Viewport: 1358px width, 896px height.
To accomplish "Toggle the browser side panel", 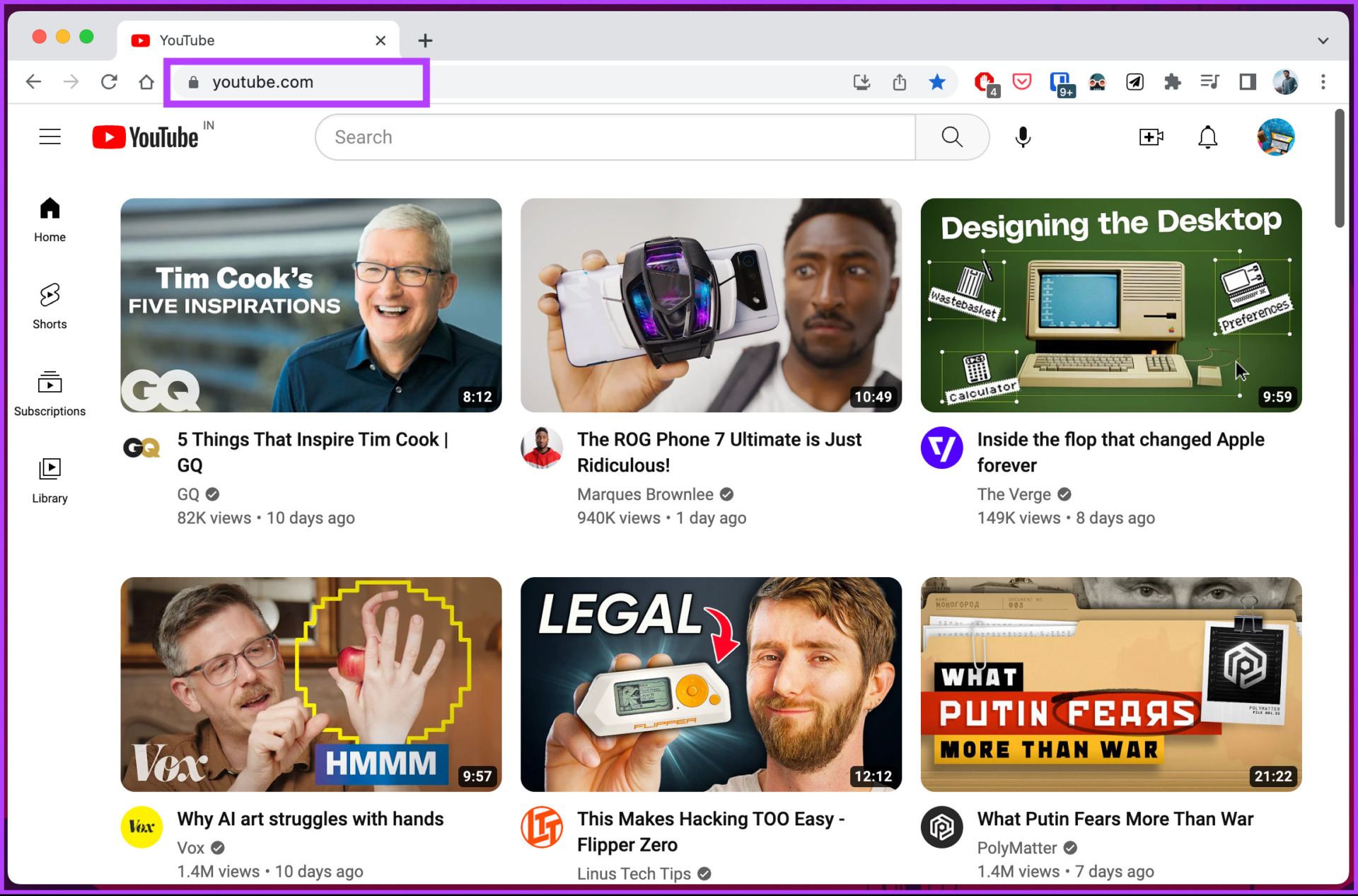I will point(1248,82).
